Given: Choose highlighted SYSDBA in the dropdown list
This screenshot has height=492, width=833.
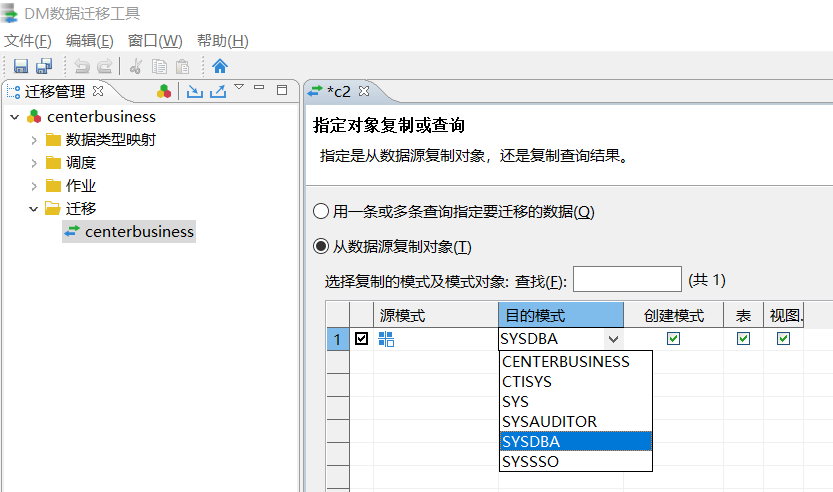Looking at the screenshot, I should click(x=576, y=442).
